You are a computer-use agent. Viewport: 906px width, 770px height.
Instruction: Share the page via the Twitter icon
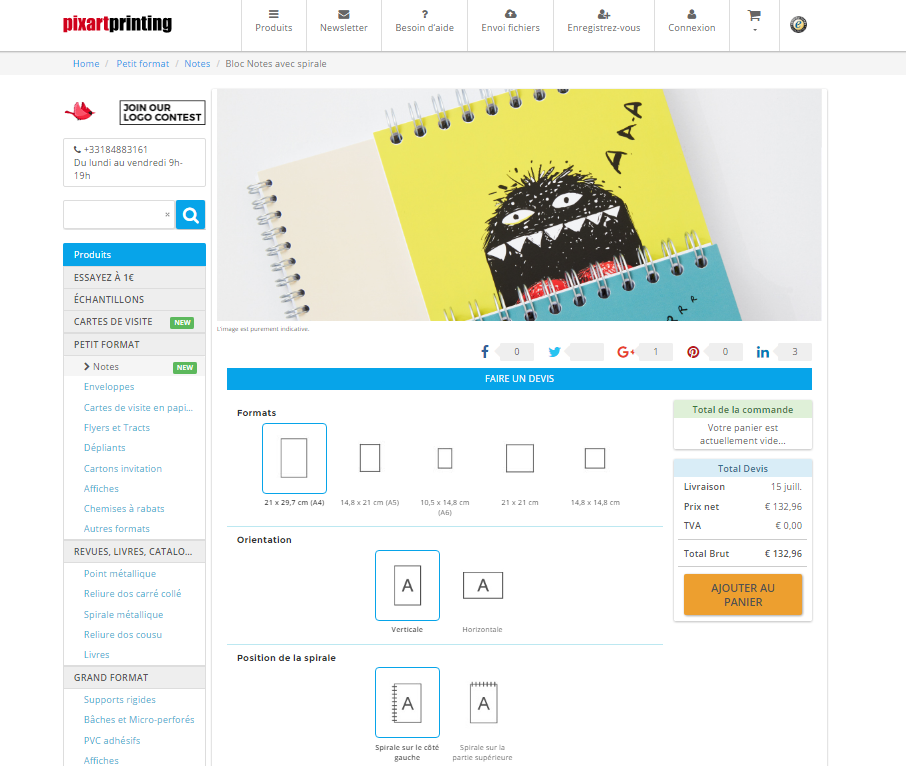point(554,351)
